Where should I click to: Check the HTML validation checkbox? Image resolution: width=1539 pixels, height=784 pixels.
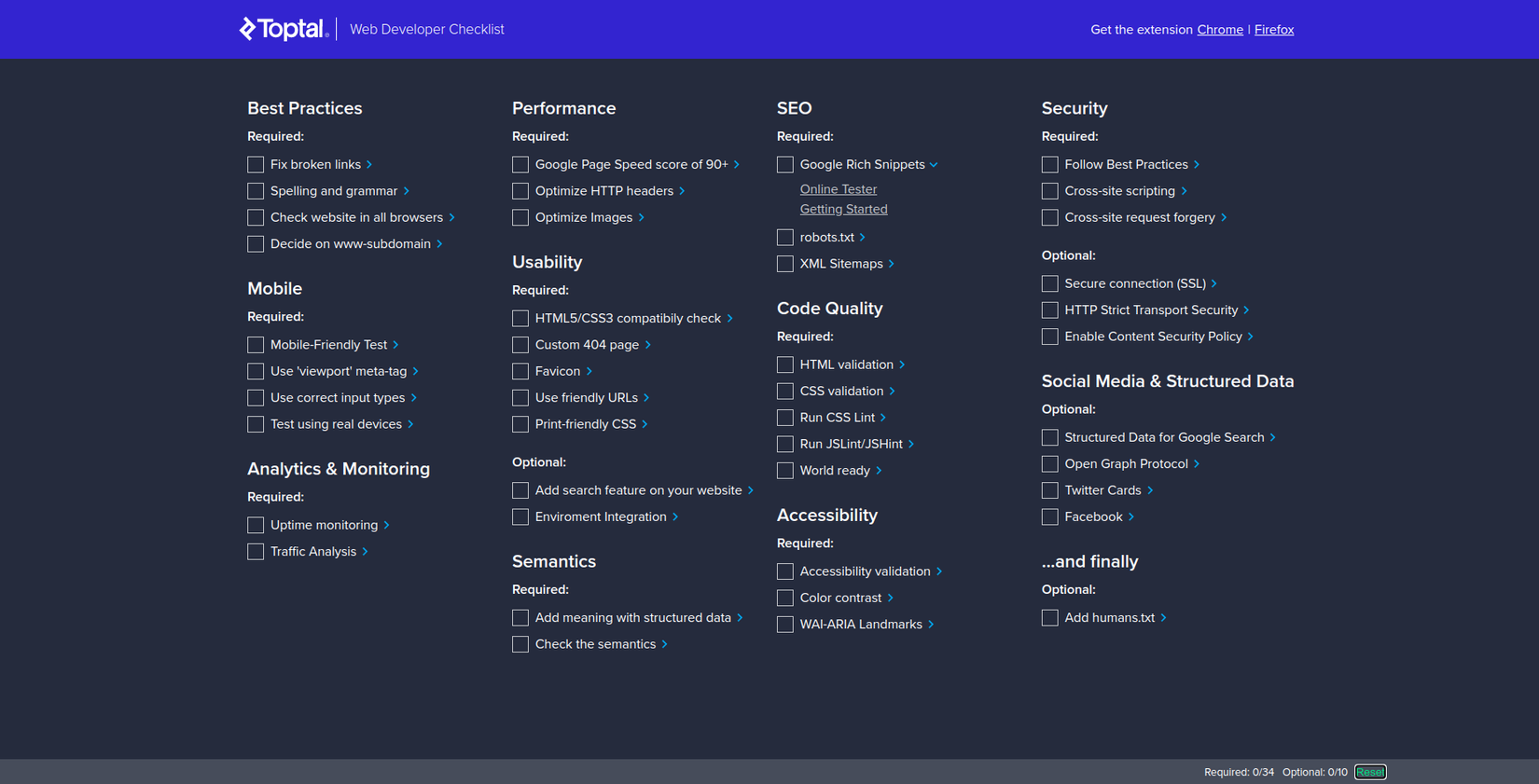tap(785, 365)
